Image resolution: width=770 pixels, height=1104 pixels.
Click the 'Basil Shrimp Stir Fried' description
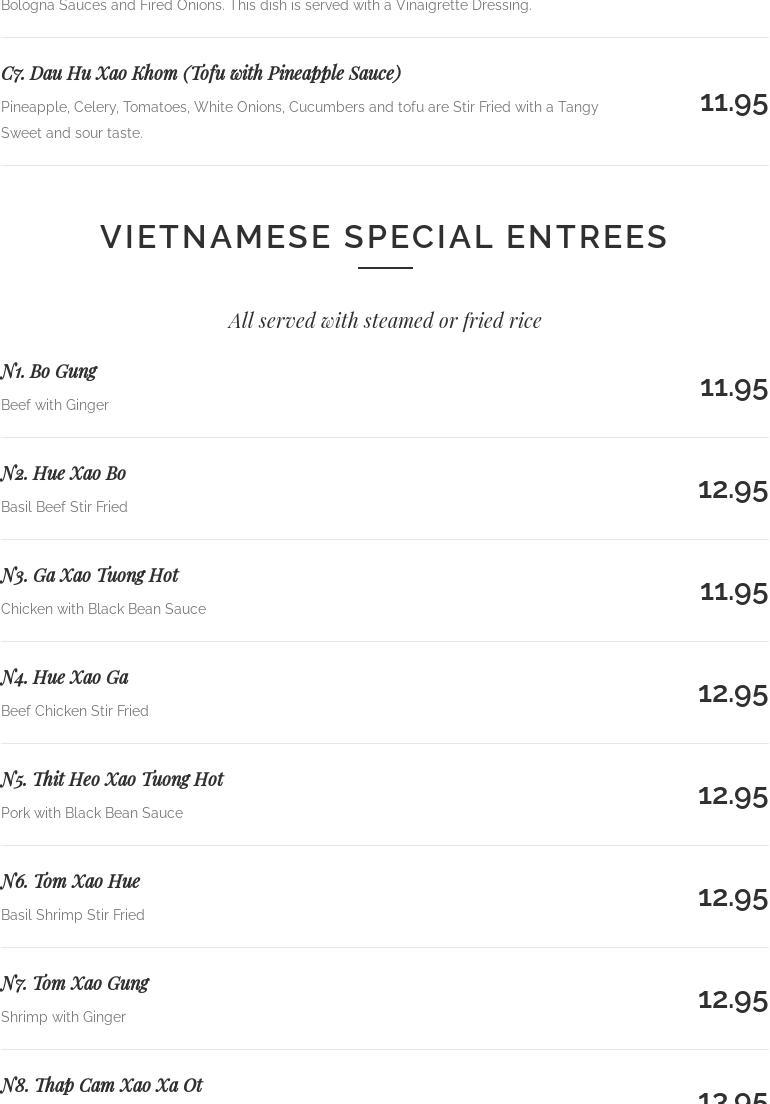click(73, 915)
